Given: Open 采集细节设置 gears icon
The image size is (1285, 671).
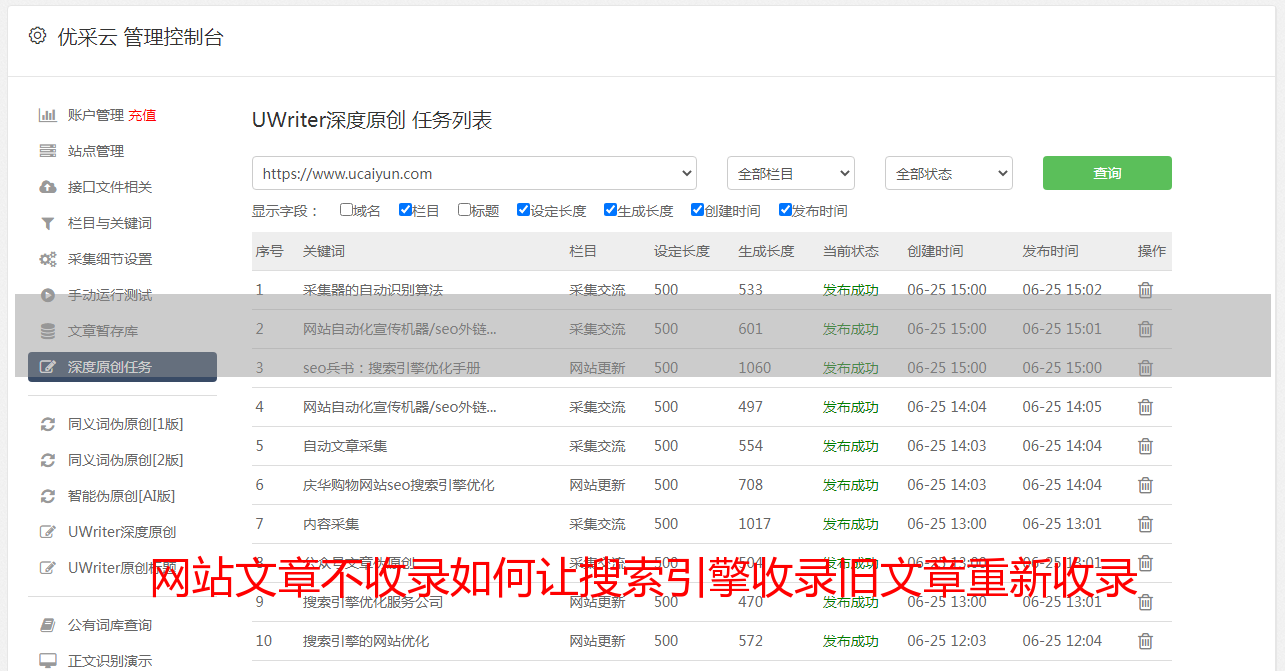Looking at the screenshot, I should pyautogui.click(x=47, y=259).
